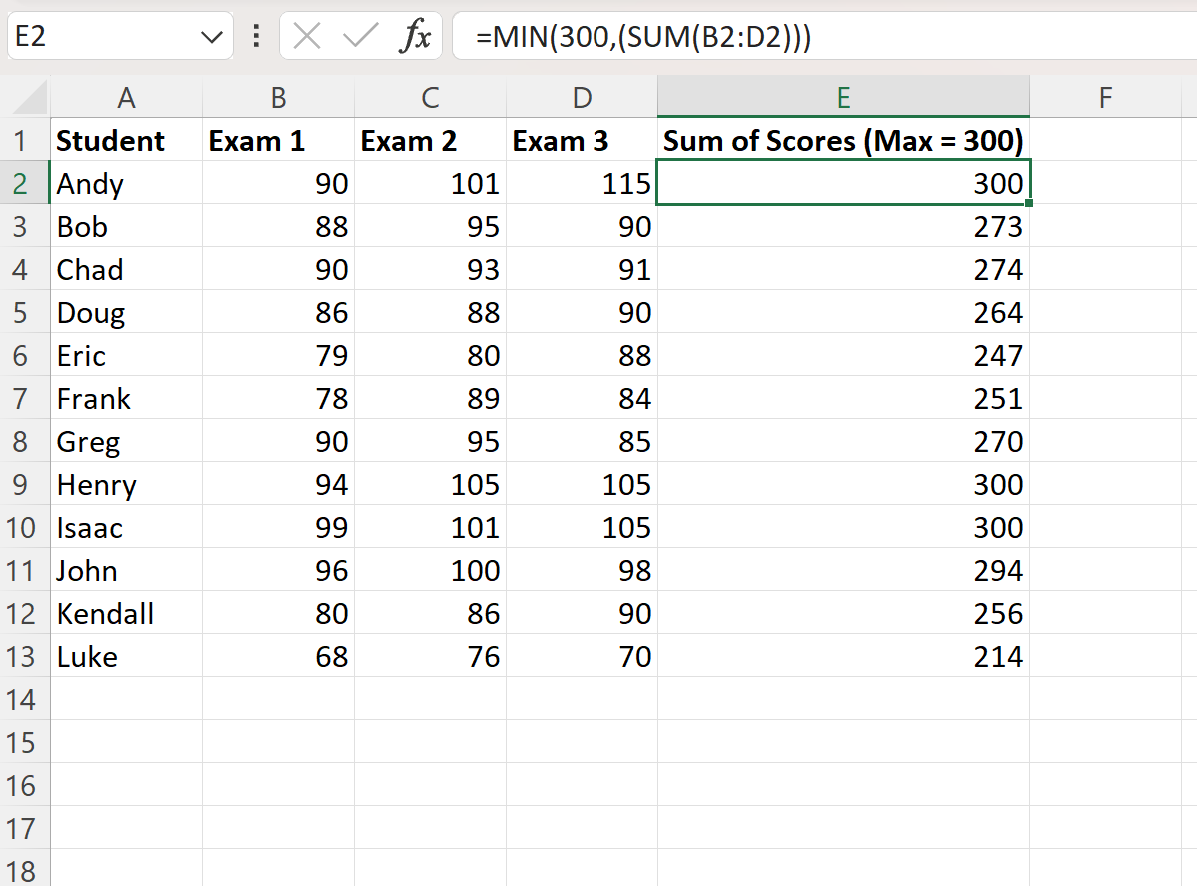The width and height of the screenshot is (1197, 886).
Task: Click the Select All corner triangle
Action: (x=30, y=98)
